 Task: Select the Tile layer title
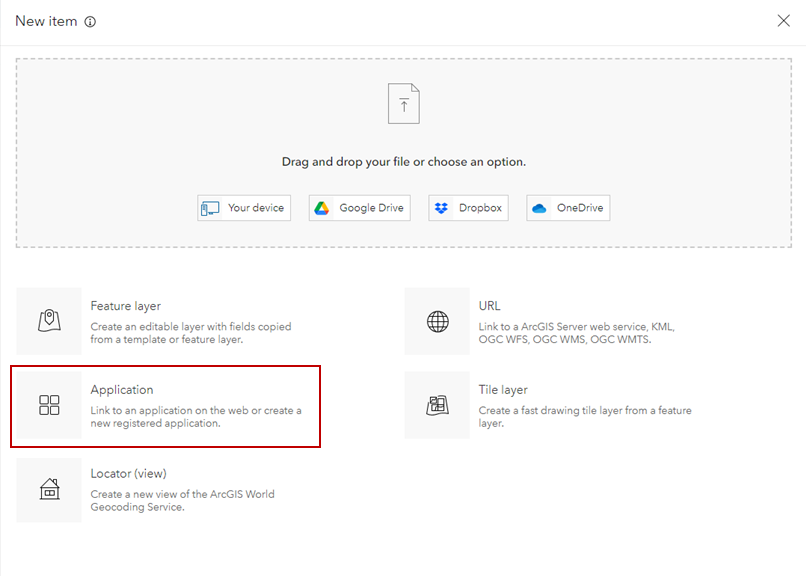502,390
